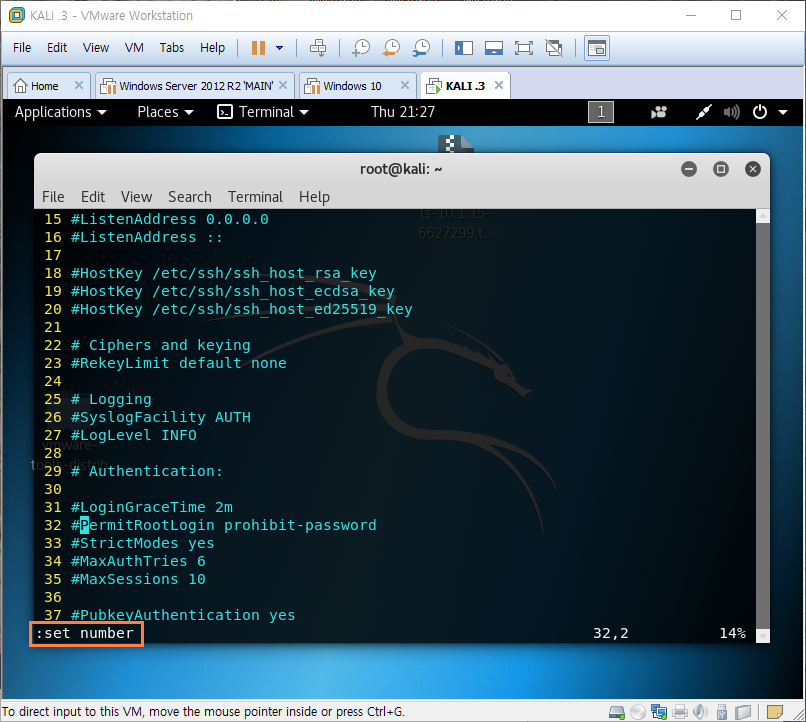Click the USB device status icon
This screenshot has width=806, height=722.
pyautogui.click(x=722, y=712)
